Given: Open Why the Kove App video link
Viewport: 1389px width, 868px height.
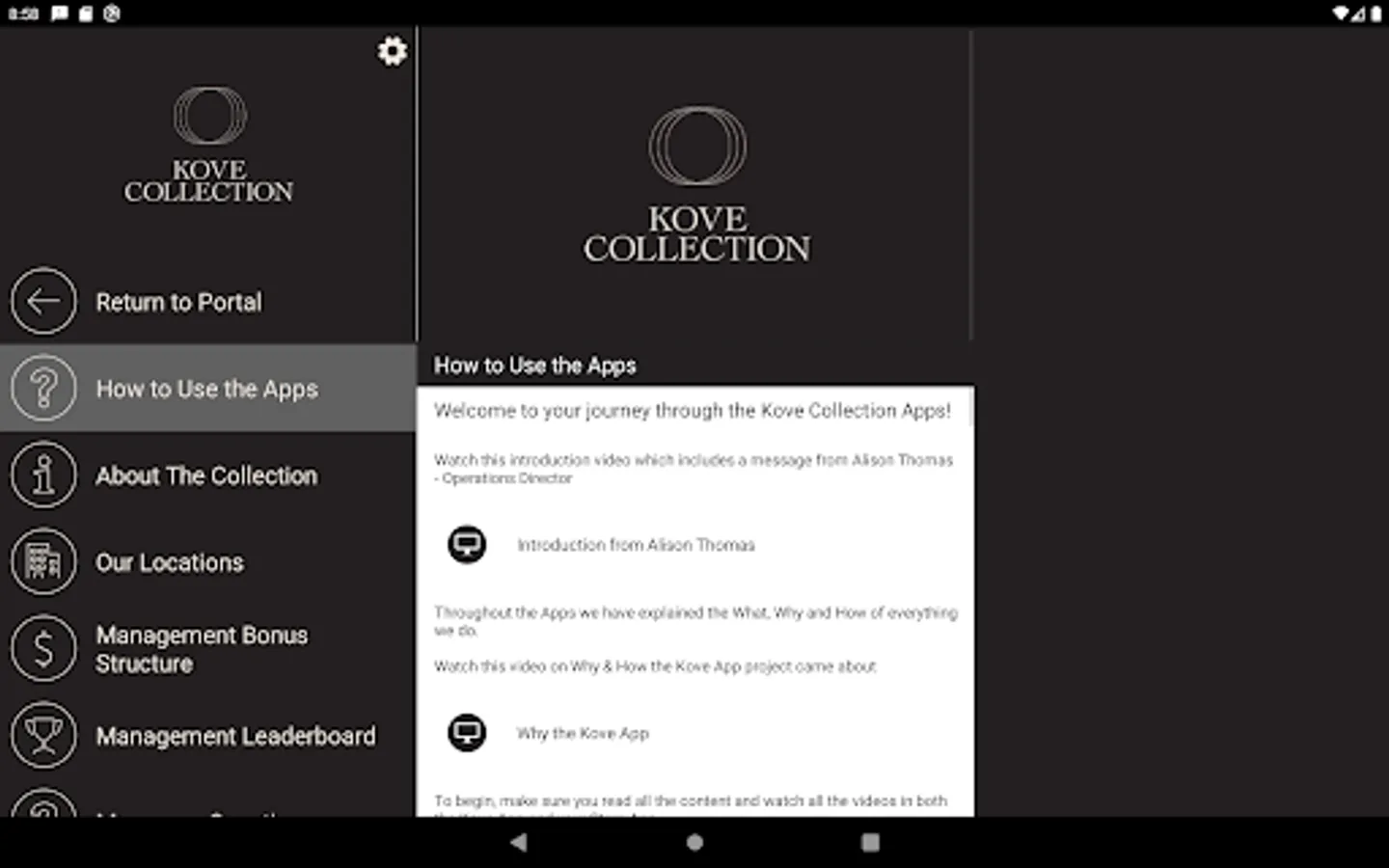Looking at the screenshot, I should 583,733.
